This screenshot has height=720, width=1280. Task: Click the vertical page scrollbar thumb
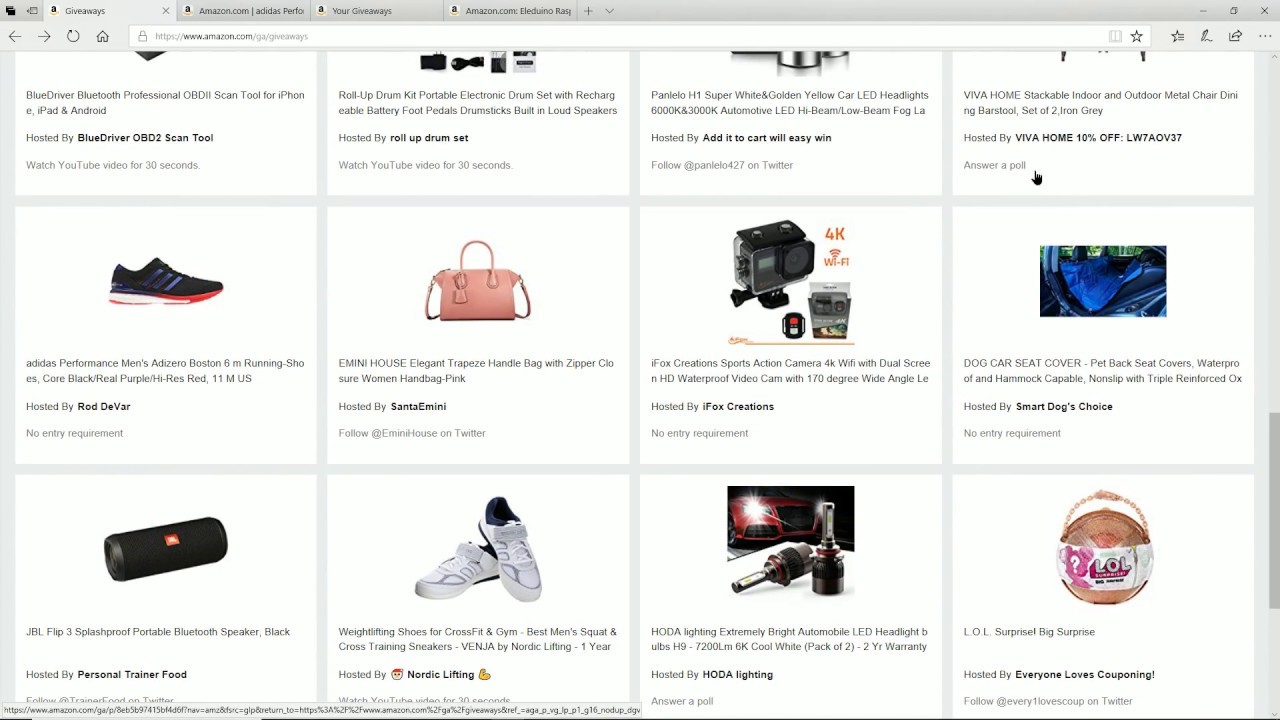[x=1273, y=510]
